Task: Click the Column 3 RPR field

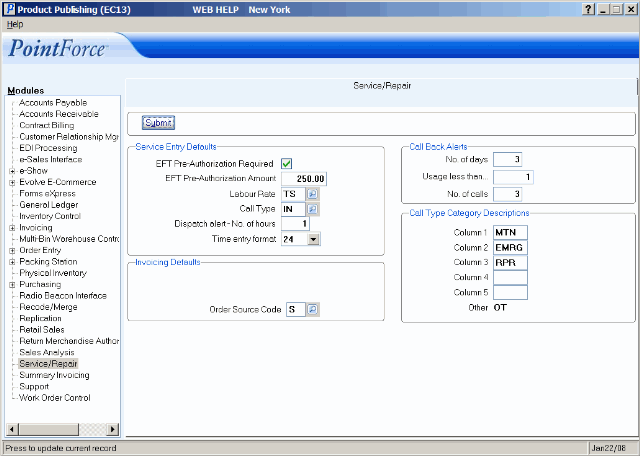Action: coord(511,262)
